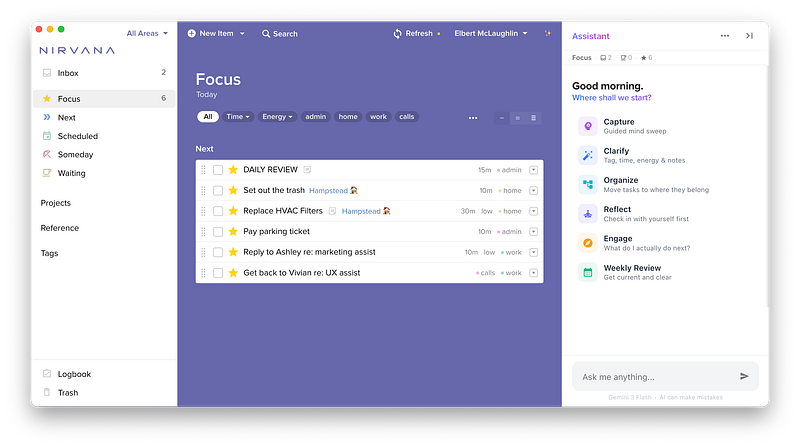Open the Logbook in sidebar
Viewport: 800px width, 448px height.
(x=74, y=374)
